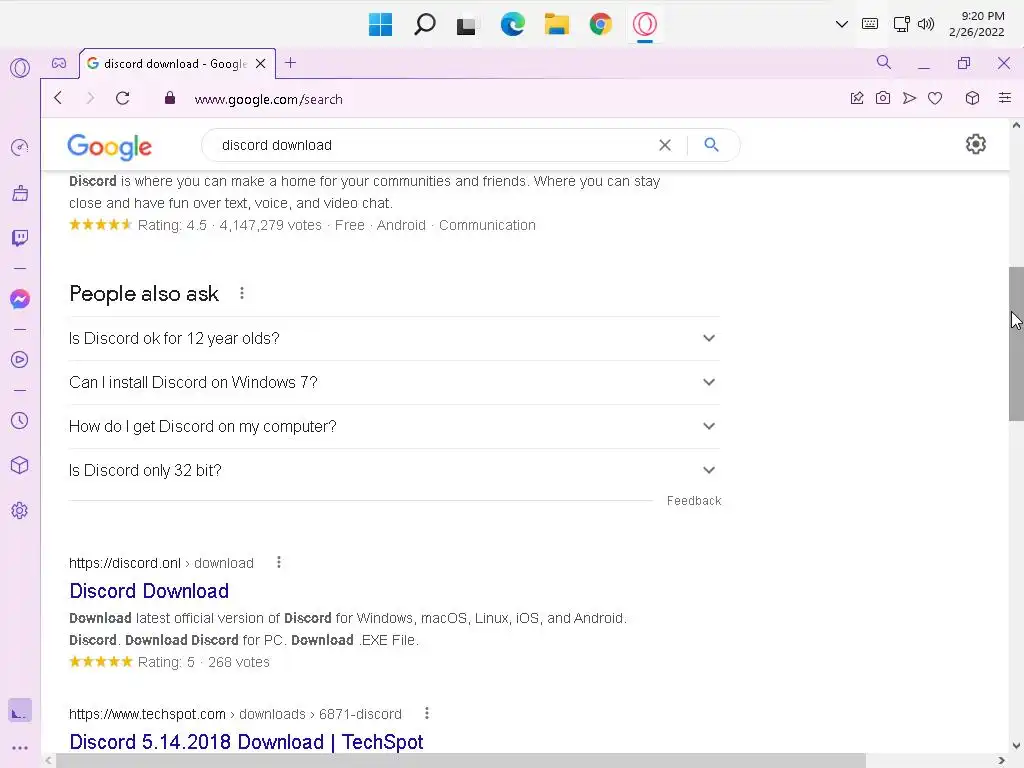1024x768 pixels.
Task: Open options for techspot.com result
Action: (426, 713)
